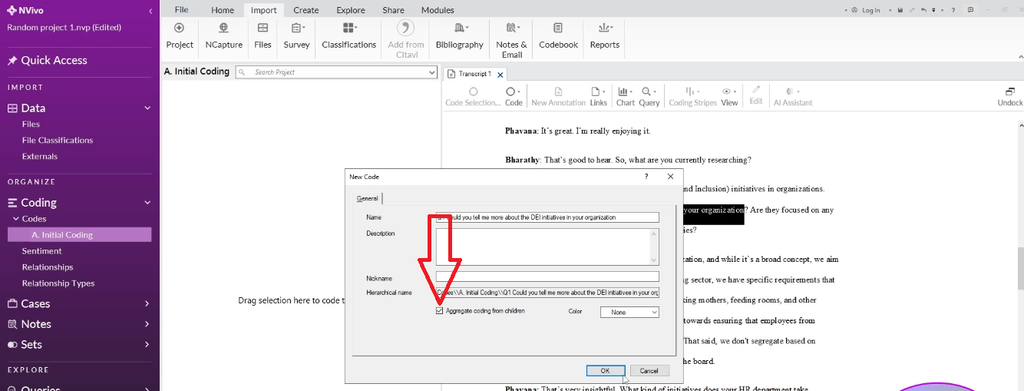1024x391 pixels.
Task: Switch to the Home ribbon tab
Action: pyautogui.click(x=223, y=10)
